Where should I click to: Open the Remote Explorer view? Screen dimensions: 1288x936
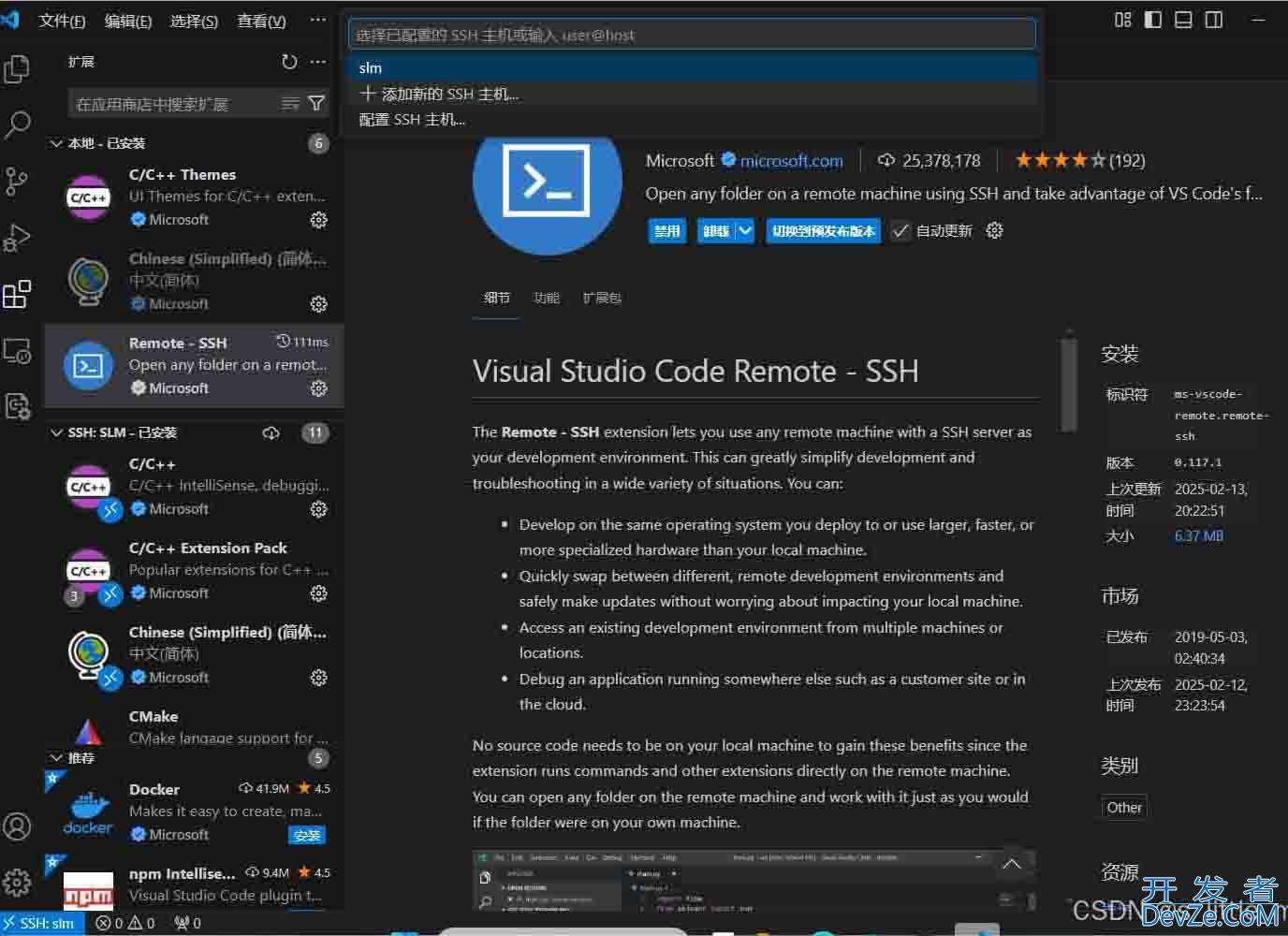[17, 351]
